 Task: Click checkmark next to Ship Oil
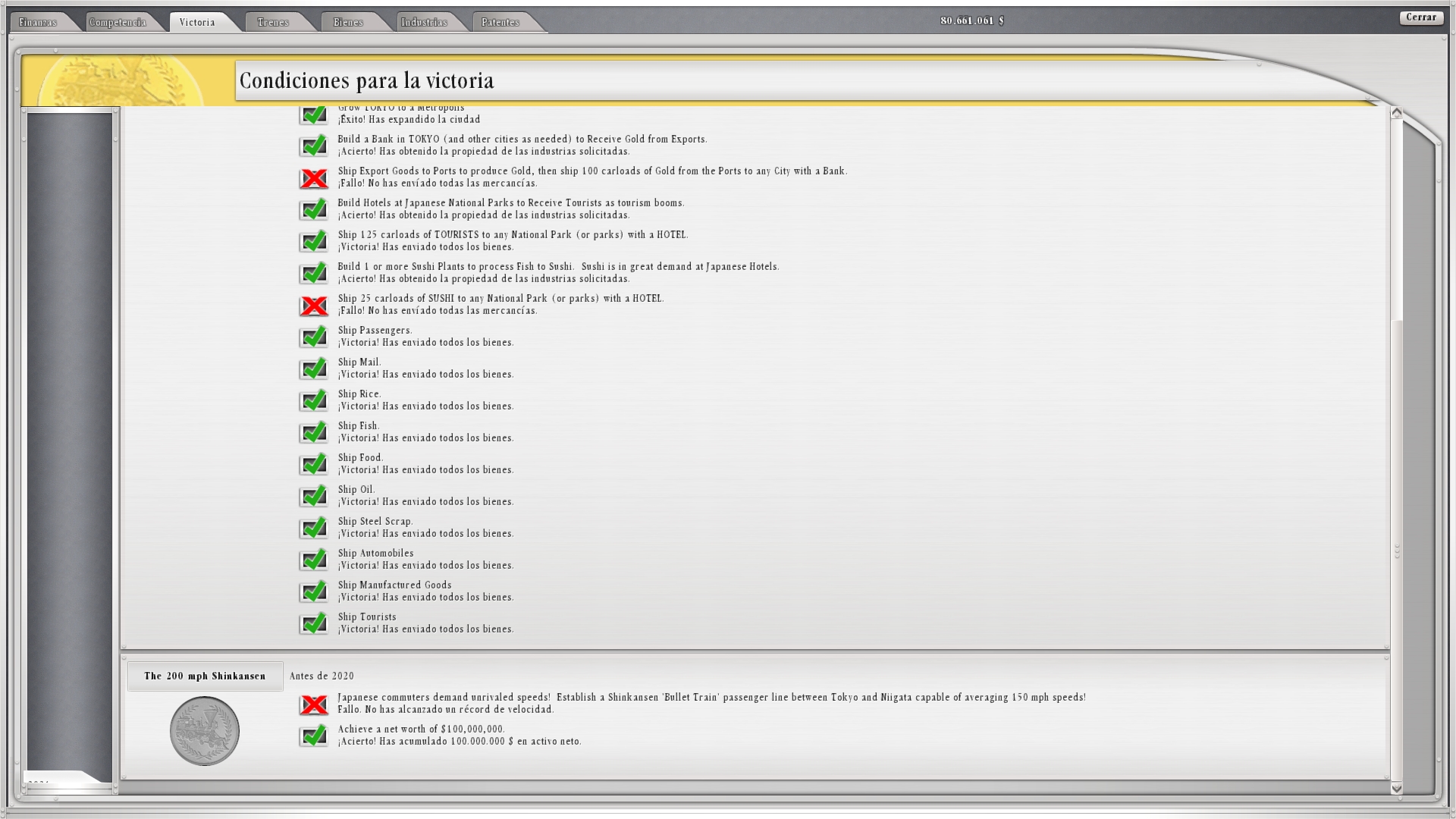(313, 495)
